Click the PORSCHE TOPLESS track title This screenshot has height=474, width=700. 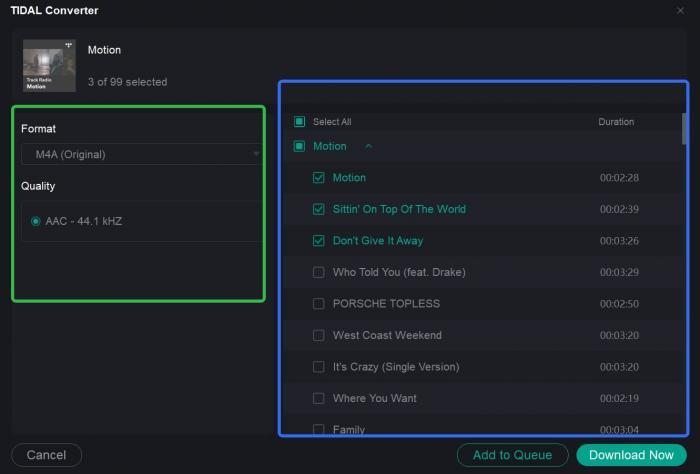point(386,304)
